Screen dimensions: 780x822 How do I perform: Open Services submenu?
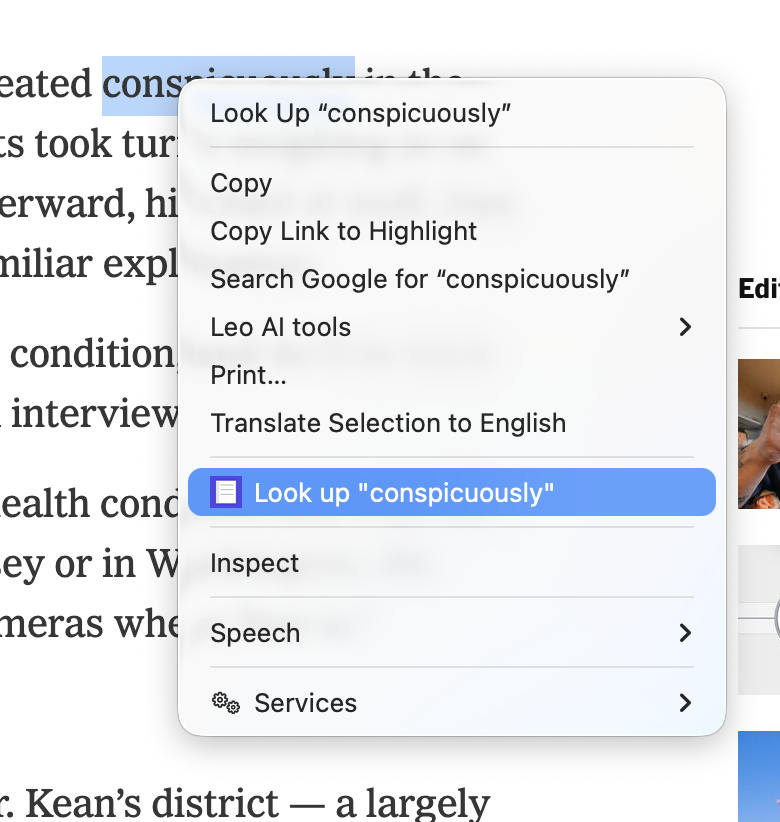pos(452,703)
